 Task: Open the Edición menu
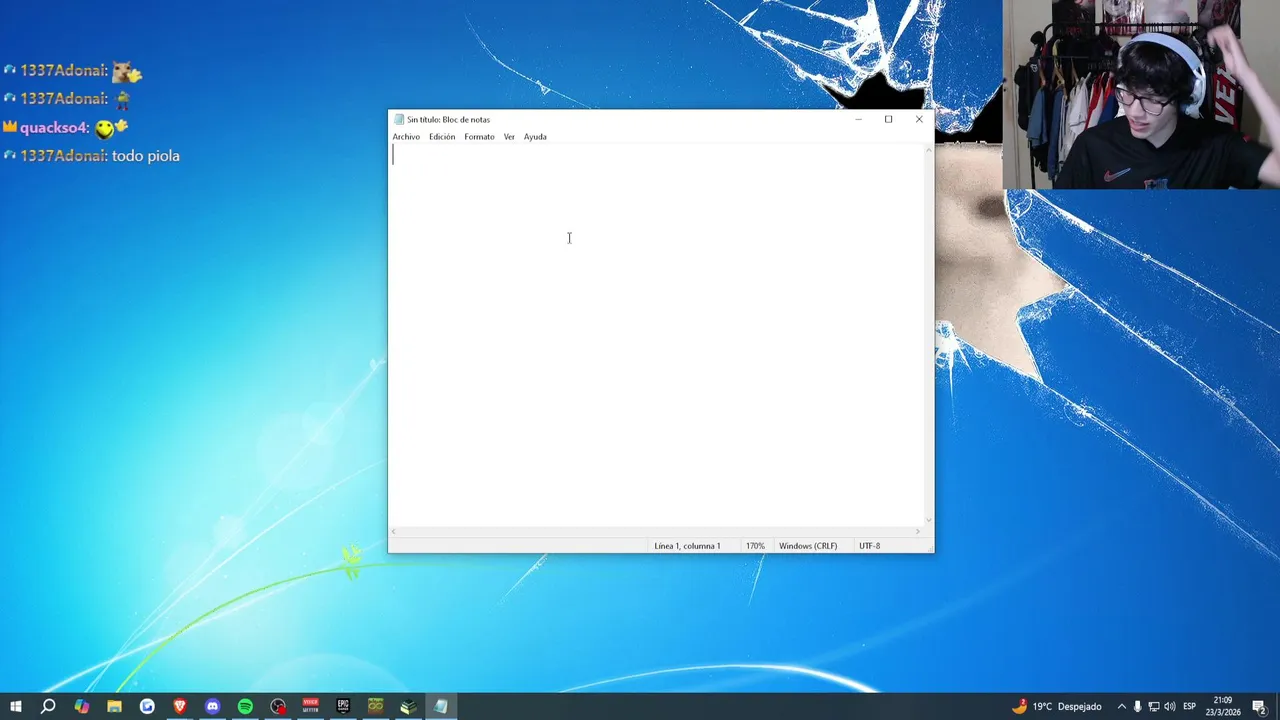[442, 137]
